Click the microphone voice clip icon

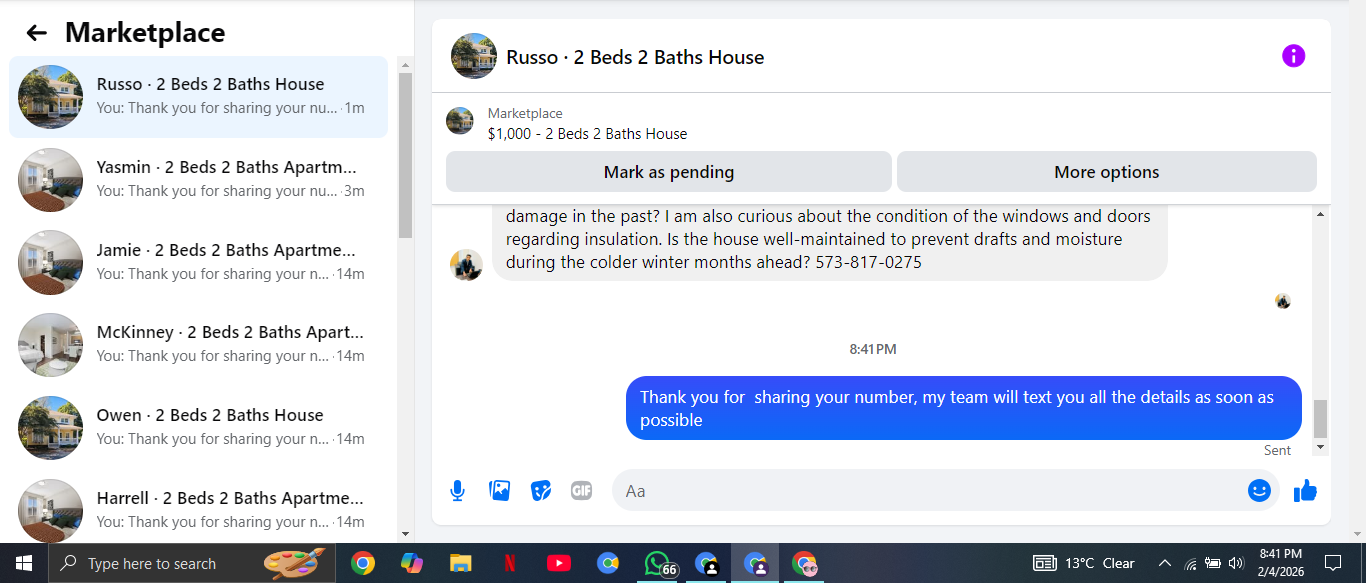pyautogui.click(x=457, y=491)
